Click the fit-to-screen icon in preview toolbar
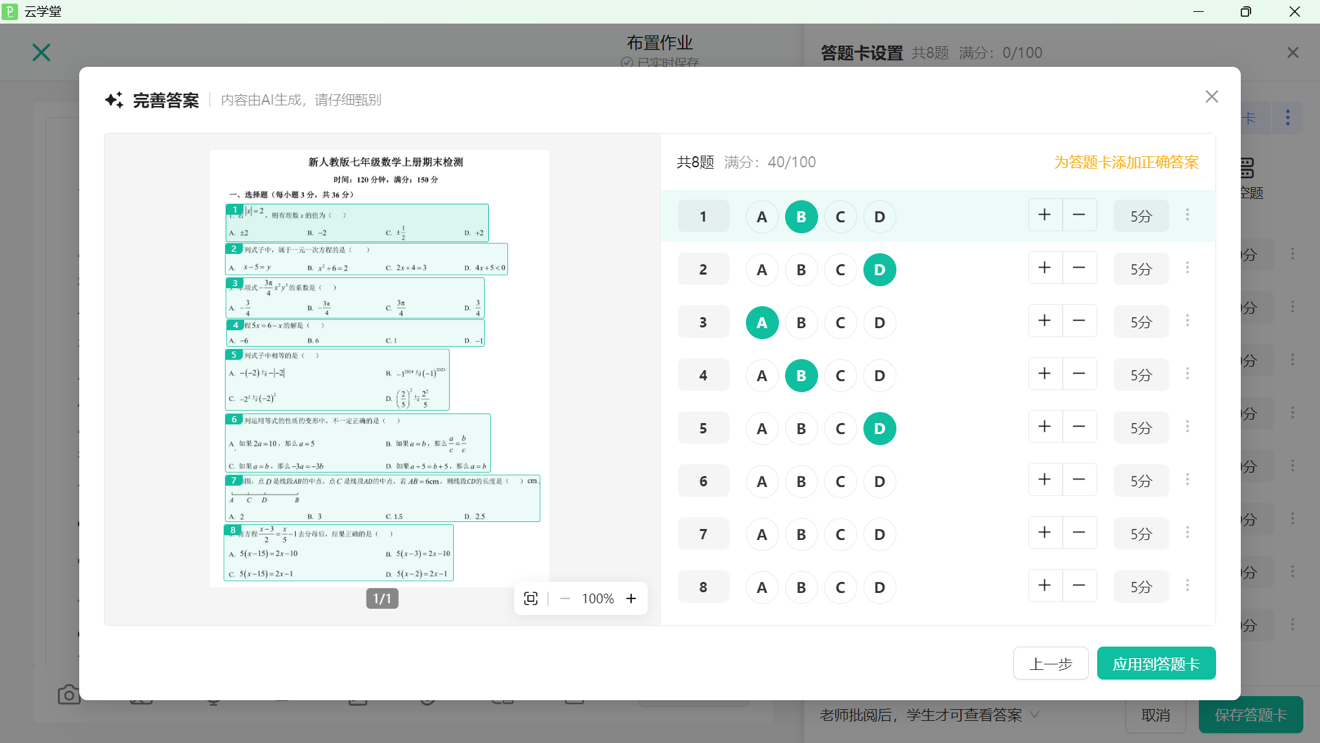1320x743 pixels. tap(531, 599)
